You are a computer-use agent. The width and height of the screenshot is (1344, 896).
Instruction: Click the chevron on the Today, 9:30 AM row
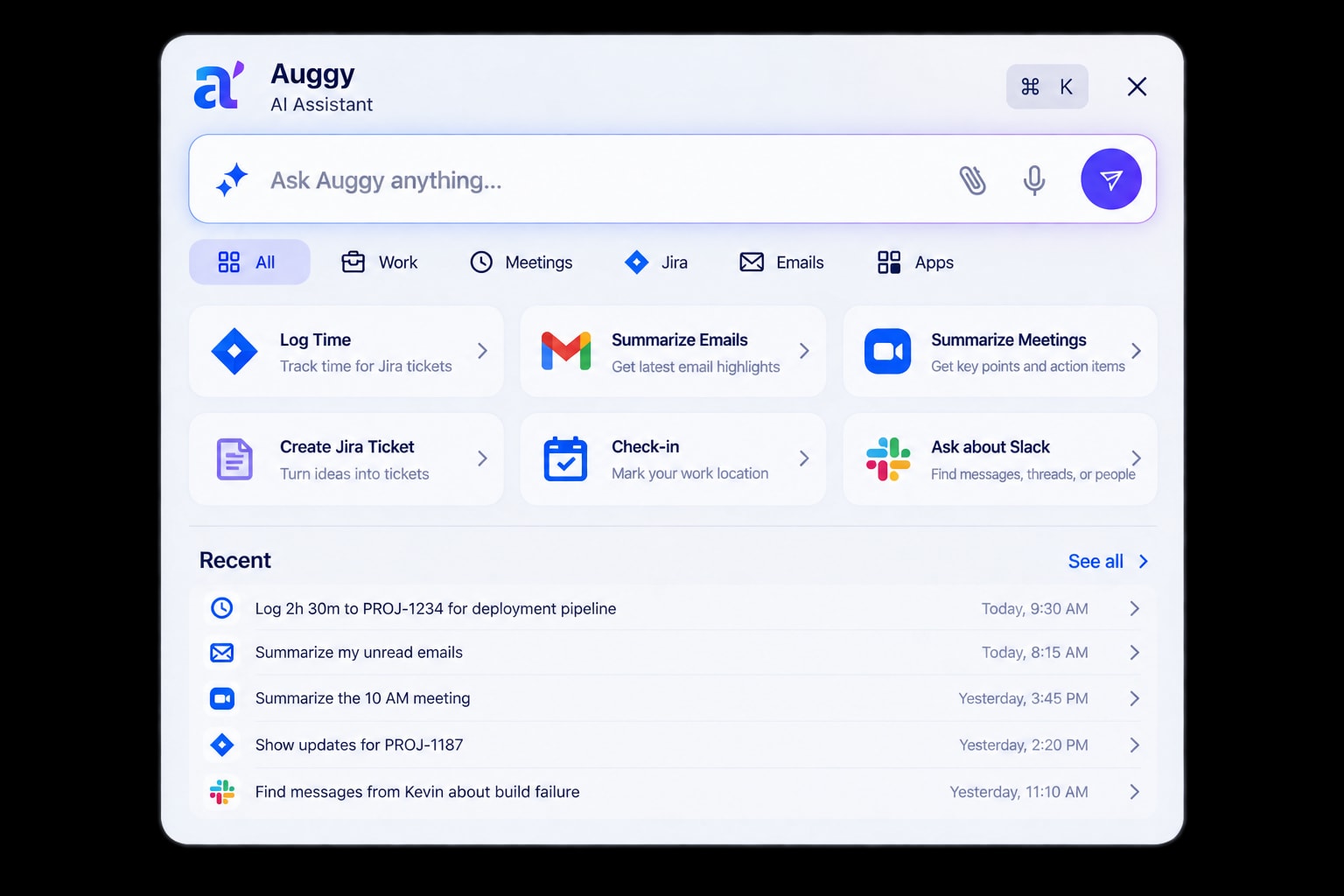pos(1135,608)
